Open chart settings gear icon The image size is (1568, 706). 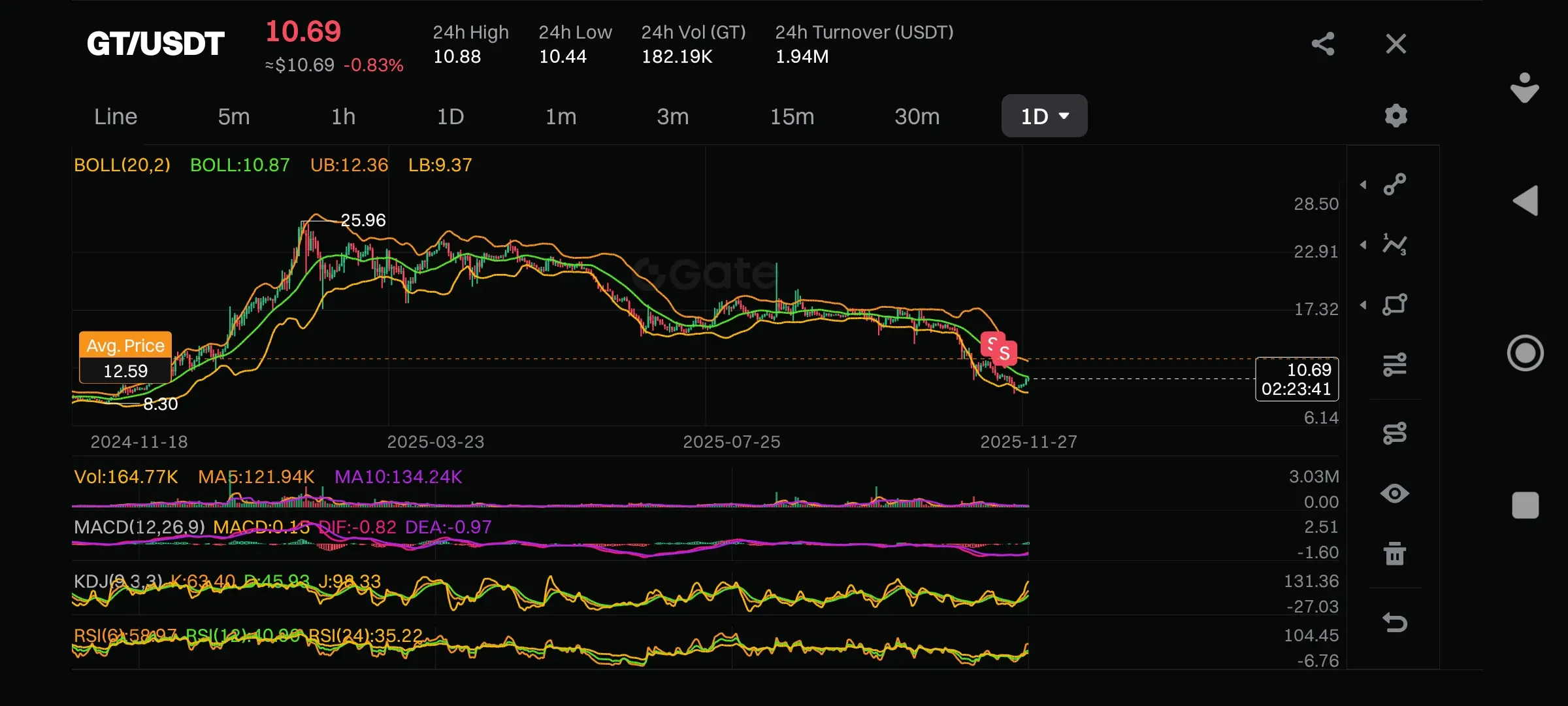pos(1396,116)
